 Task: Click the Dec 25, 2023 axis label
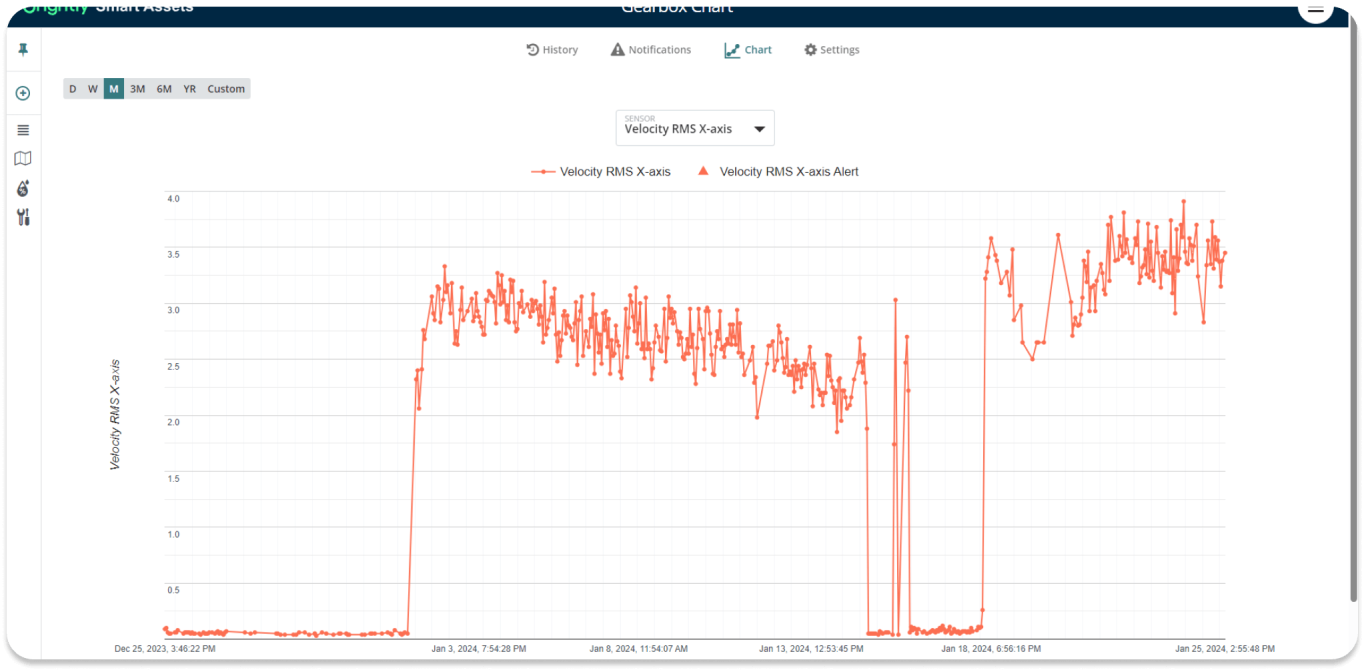coord(165,649)
